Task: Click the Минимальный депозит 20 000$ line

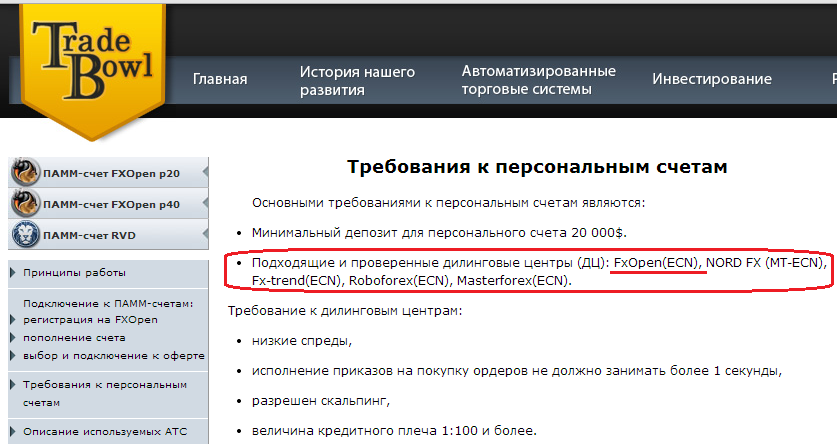Action: pos(439,233)
